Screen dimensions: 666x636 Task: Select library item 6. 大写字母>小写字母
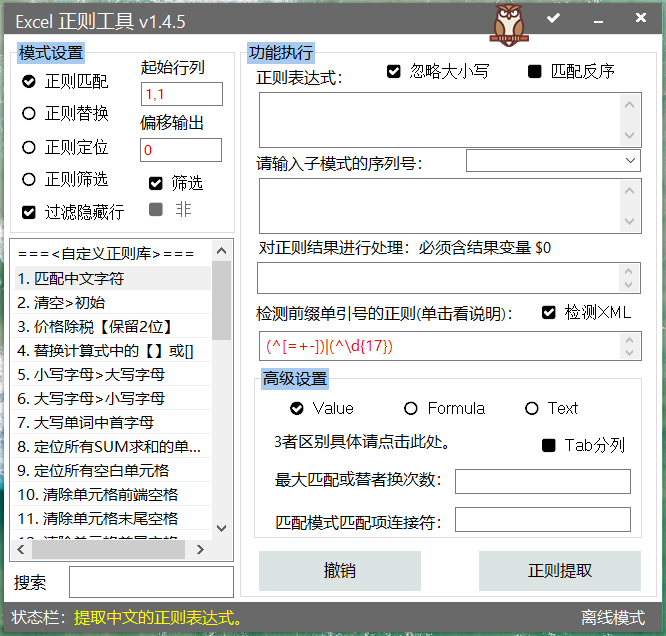pyautogui.click(x=112, y=398)
